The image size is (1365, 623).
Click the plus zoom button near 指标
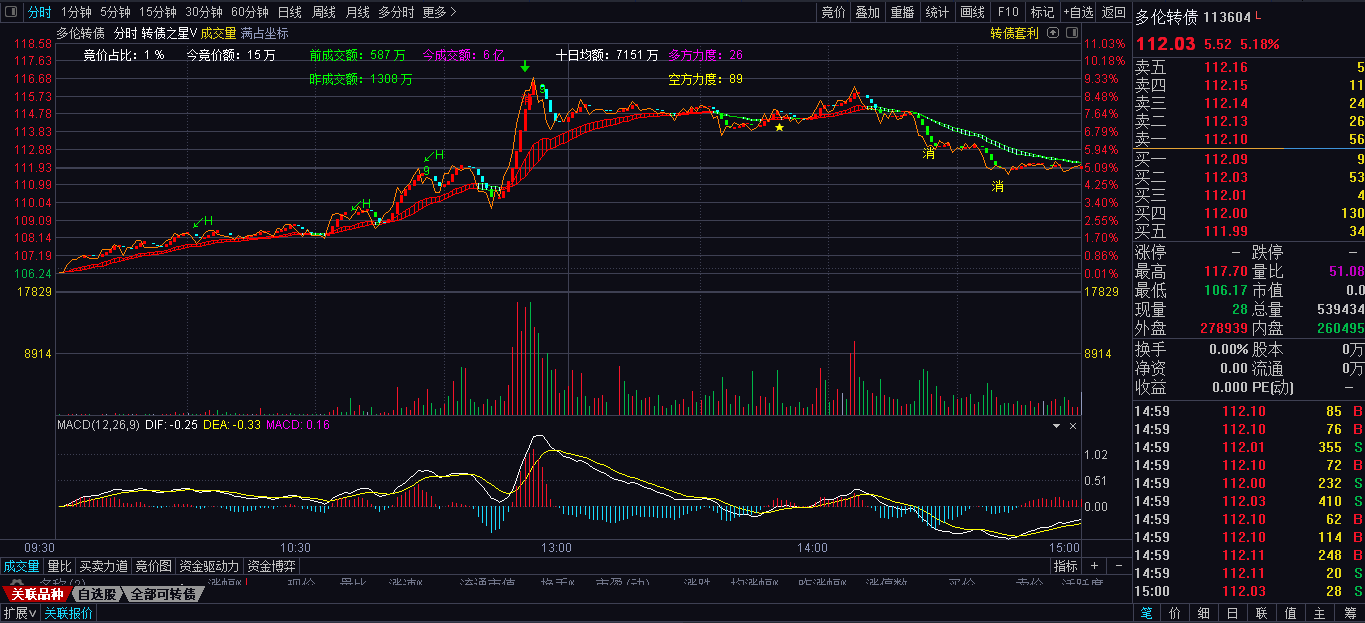[1094, 566]
